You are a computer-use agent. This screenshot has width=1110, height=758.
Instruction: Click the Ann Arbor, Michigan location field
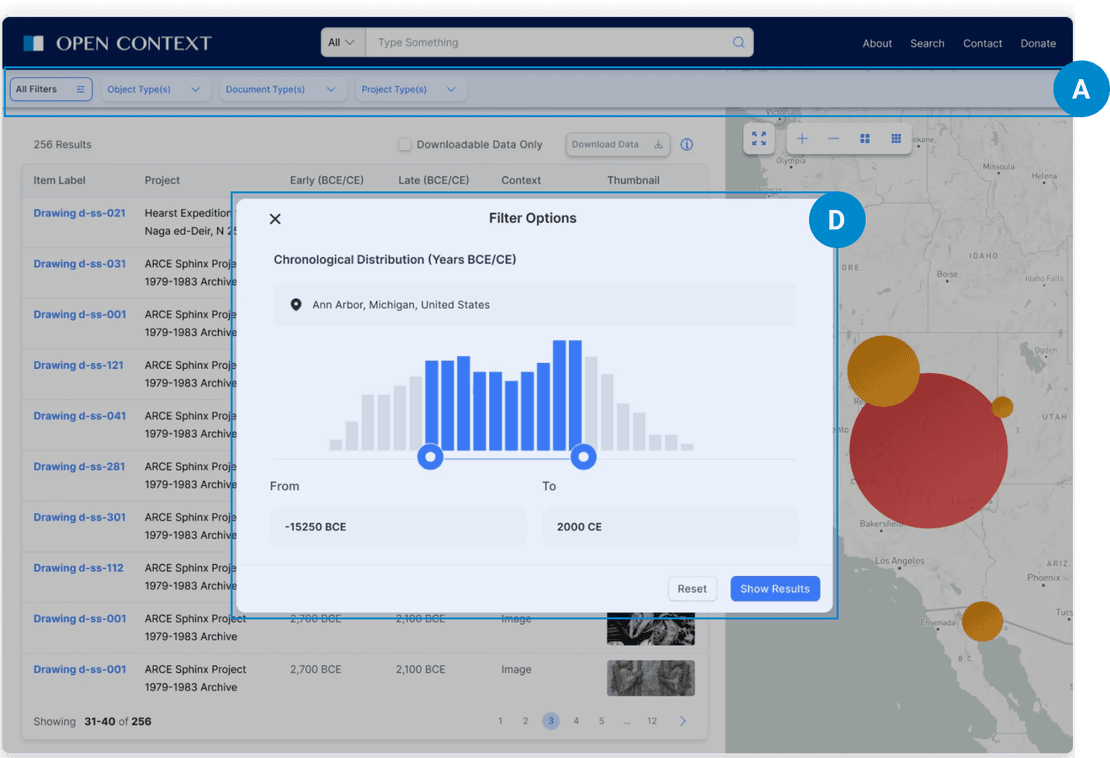coord(534,305)
